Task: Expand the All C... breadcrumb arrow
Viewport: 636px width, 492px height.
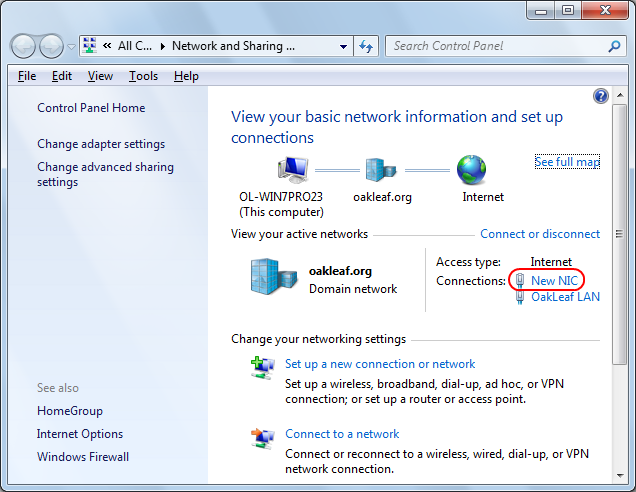Action: [163, 46]
